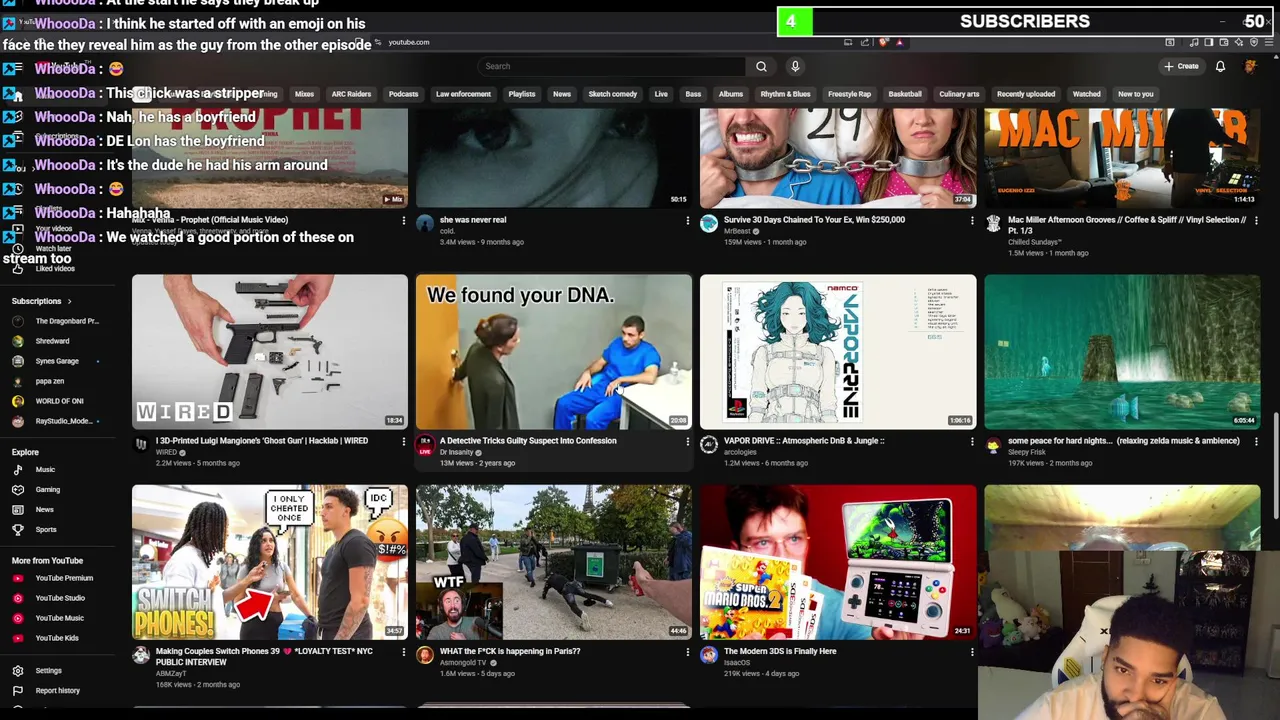Select the Sketch comedy filter chip
Viewport: 1280px width, 720px height.
coord(612,94)
